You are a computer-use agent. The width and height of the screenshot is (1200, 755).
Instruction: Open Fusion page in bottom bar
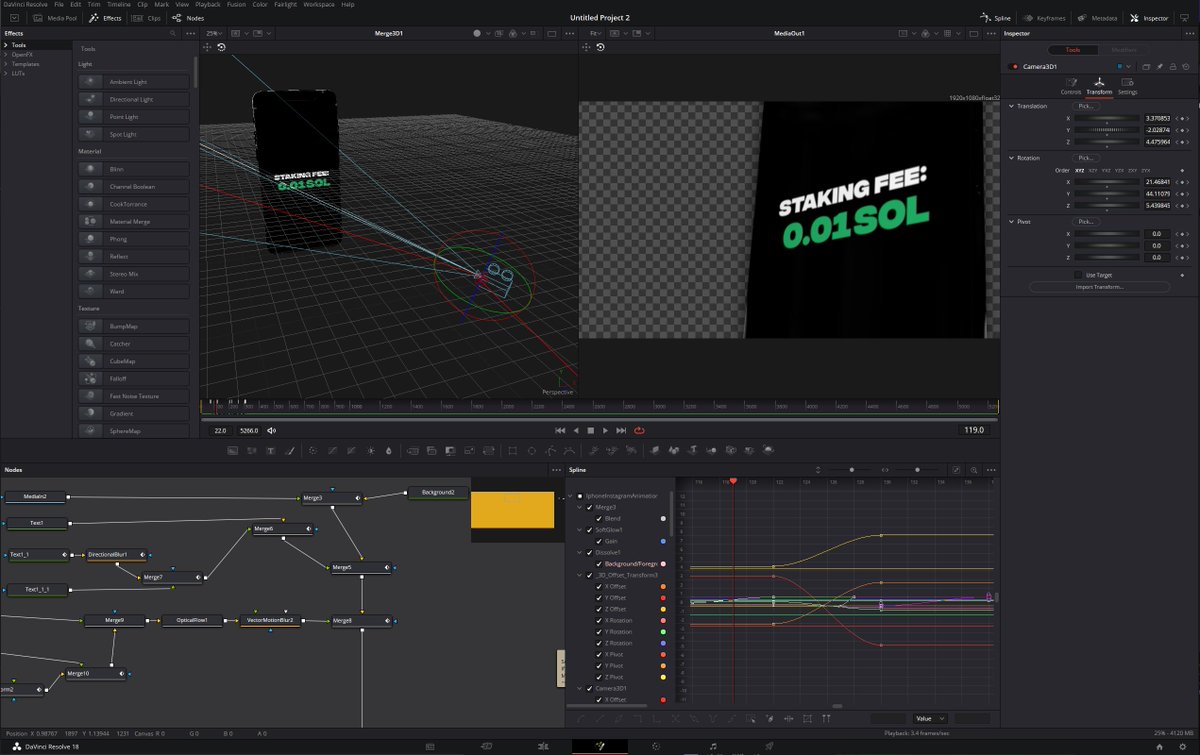point(598,746)
